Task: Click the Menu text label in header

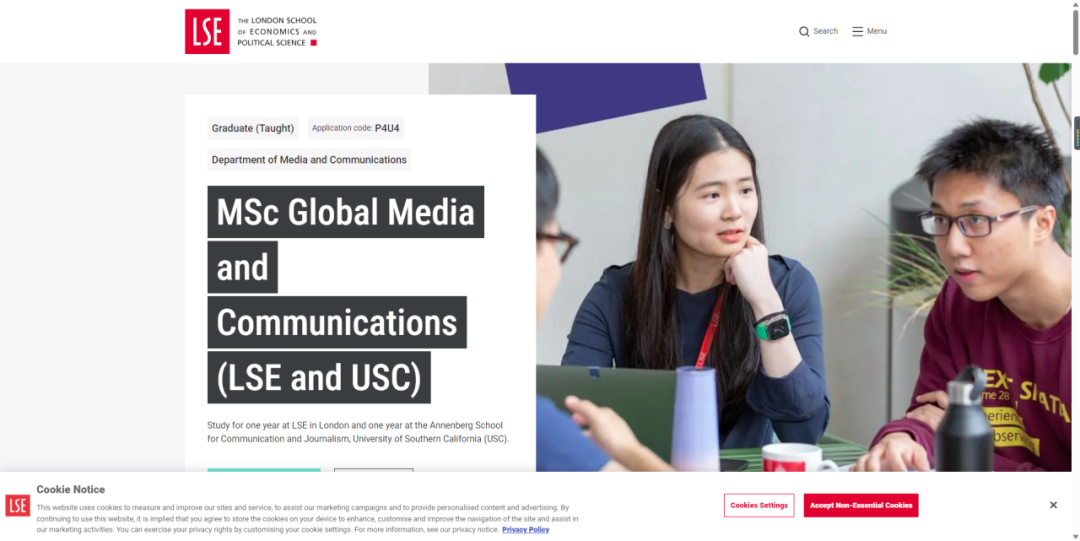Action: 877,31
